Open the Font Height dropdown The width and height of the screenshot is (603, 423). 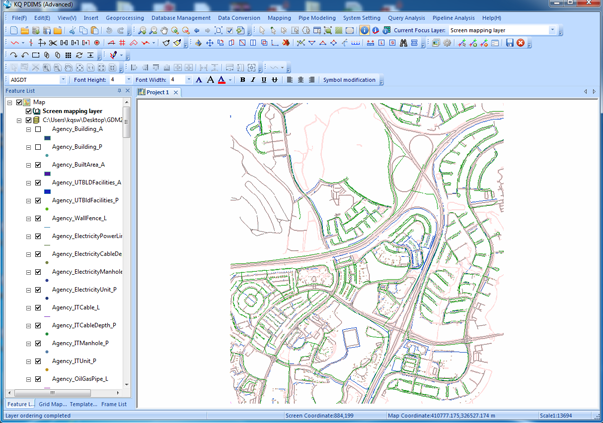127,80
